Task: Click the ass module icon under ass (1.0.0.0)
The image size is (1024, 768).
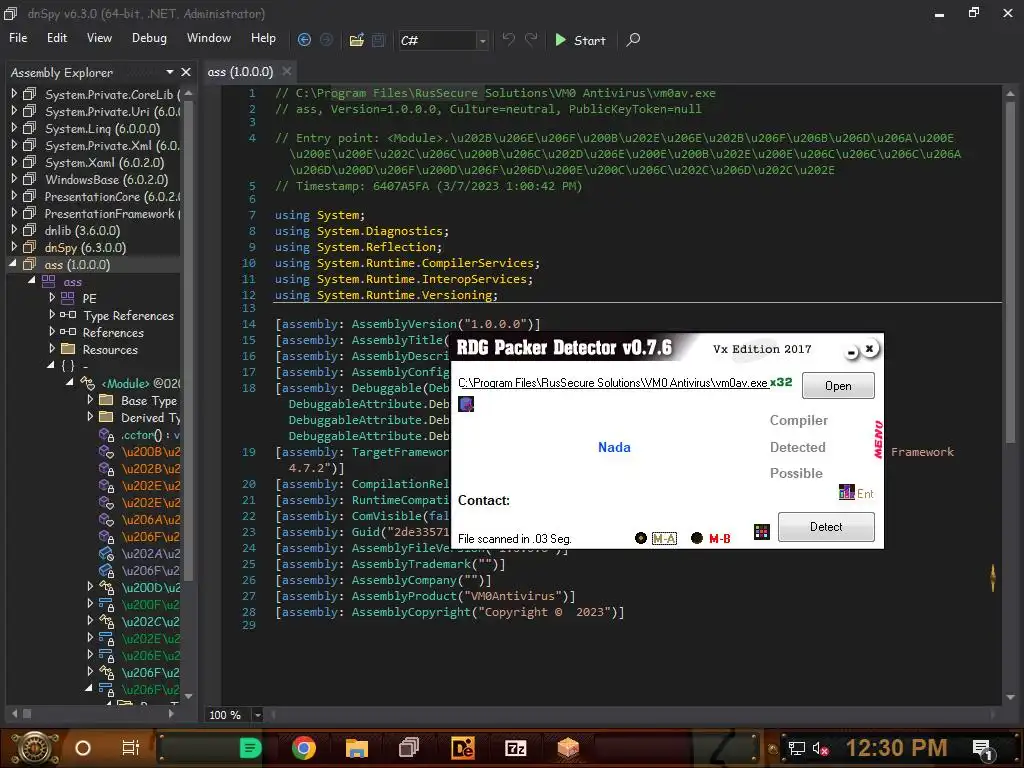Action: (49, 281)
